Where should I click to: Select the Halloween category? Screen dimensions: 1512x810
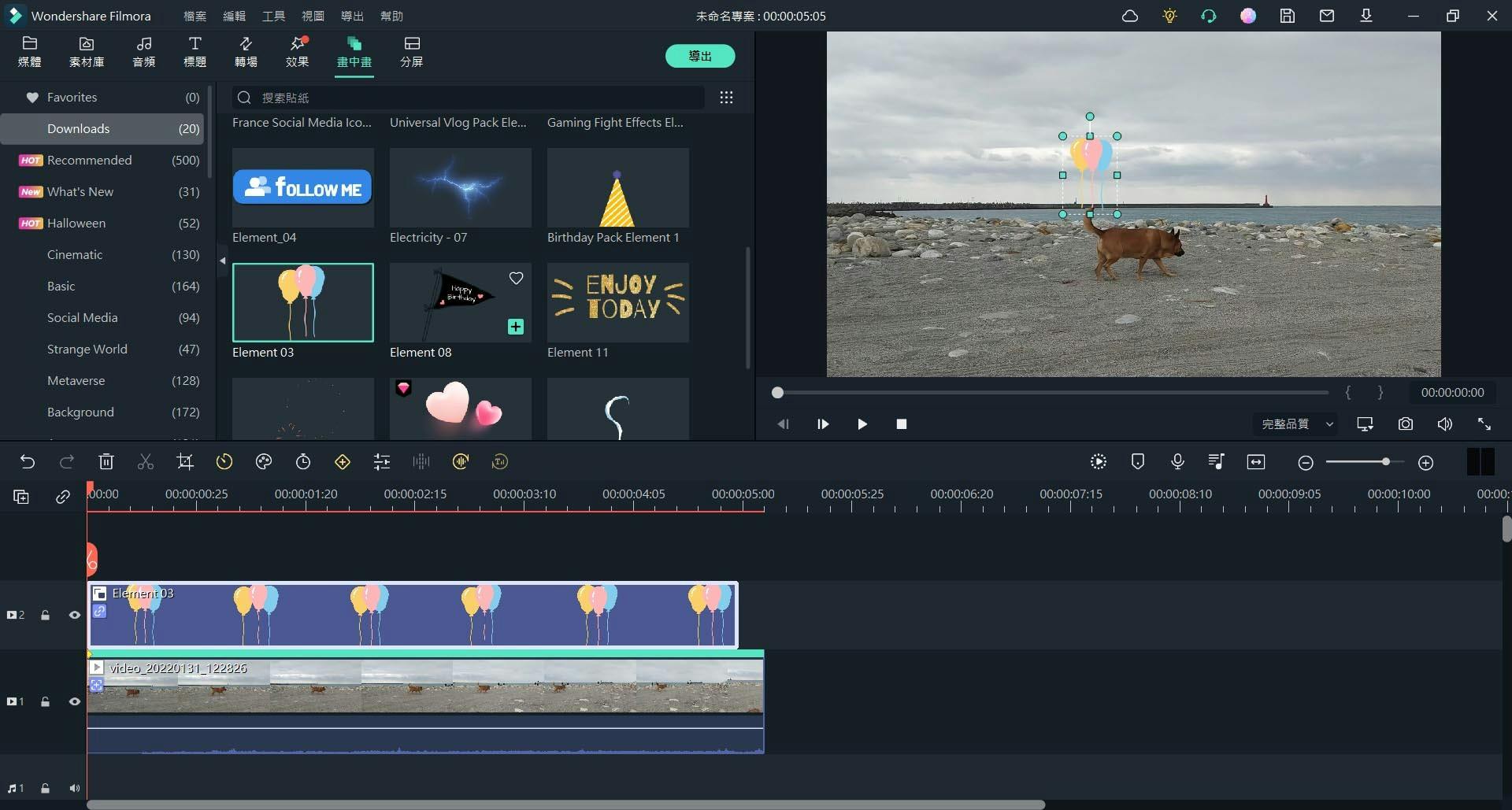[76, 224]
